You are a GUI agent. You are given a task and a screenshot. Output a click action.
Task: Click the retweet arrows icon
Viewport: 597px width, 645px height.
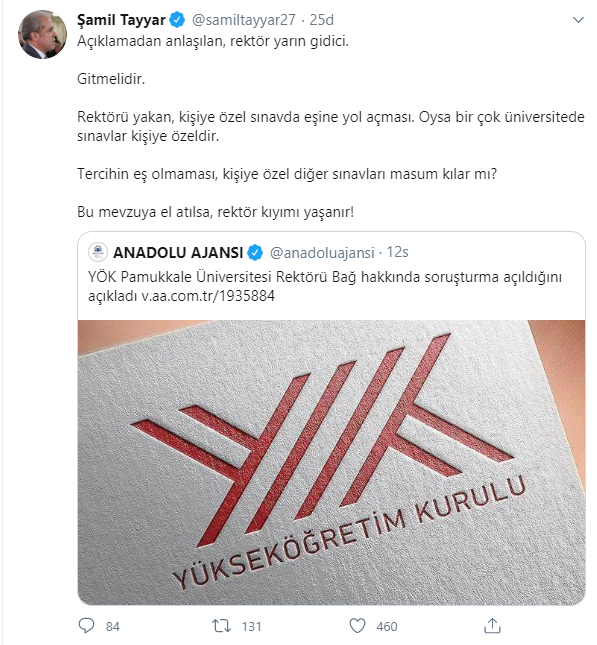tap(221, 626)
